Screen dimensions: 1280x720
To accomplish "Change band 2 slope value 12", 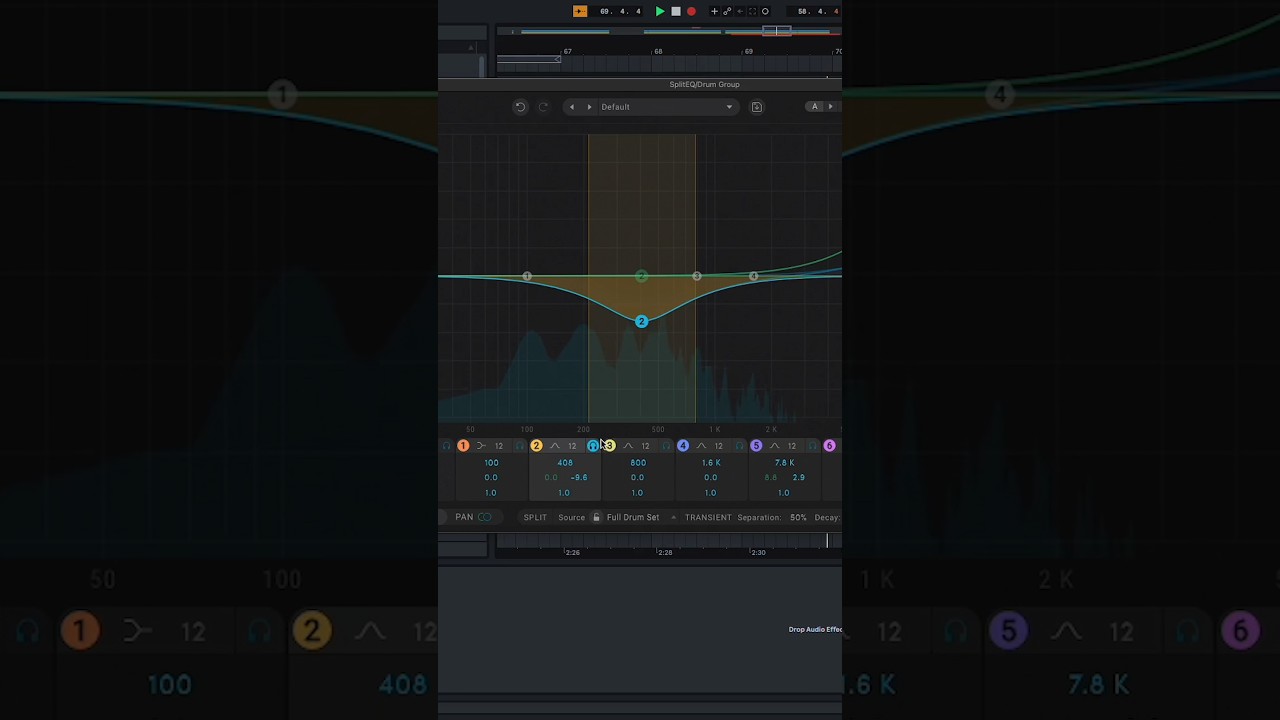I will point(572,446).
